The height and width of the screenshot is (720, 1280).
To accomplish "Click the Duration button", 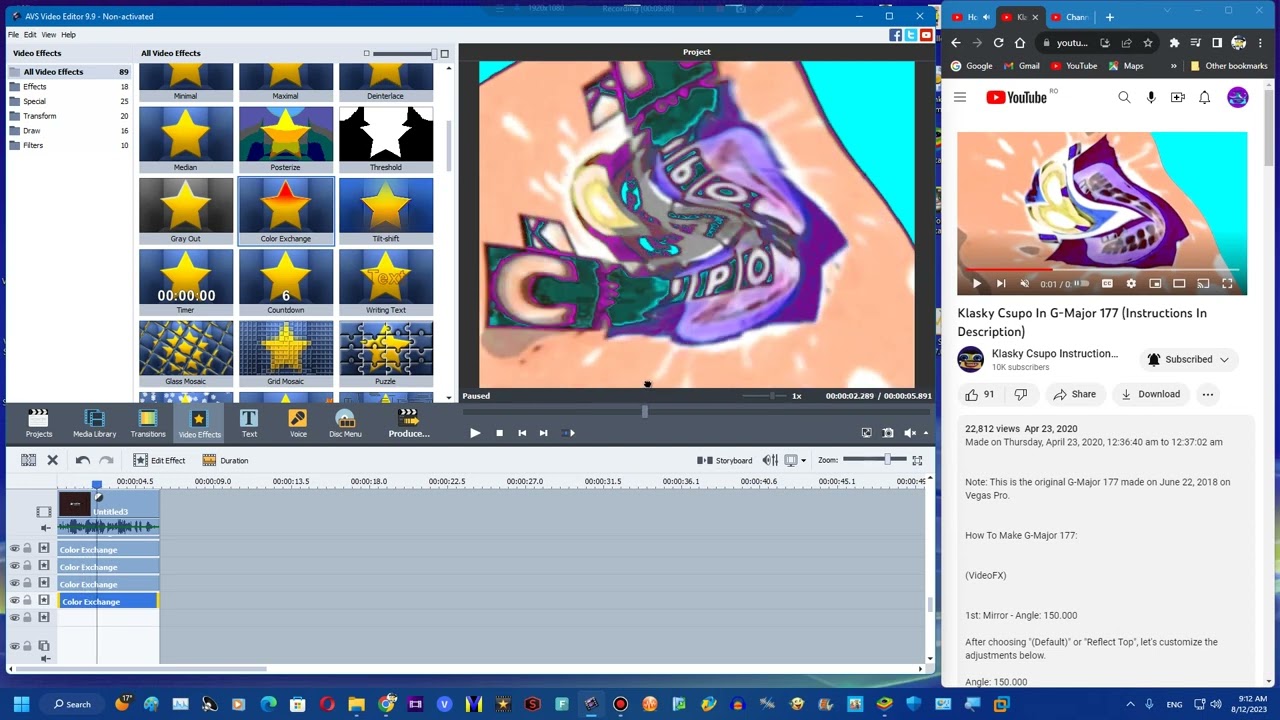I will click(226, 460).
